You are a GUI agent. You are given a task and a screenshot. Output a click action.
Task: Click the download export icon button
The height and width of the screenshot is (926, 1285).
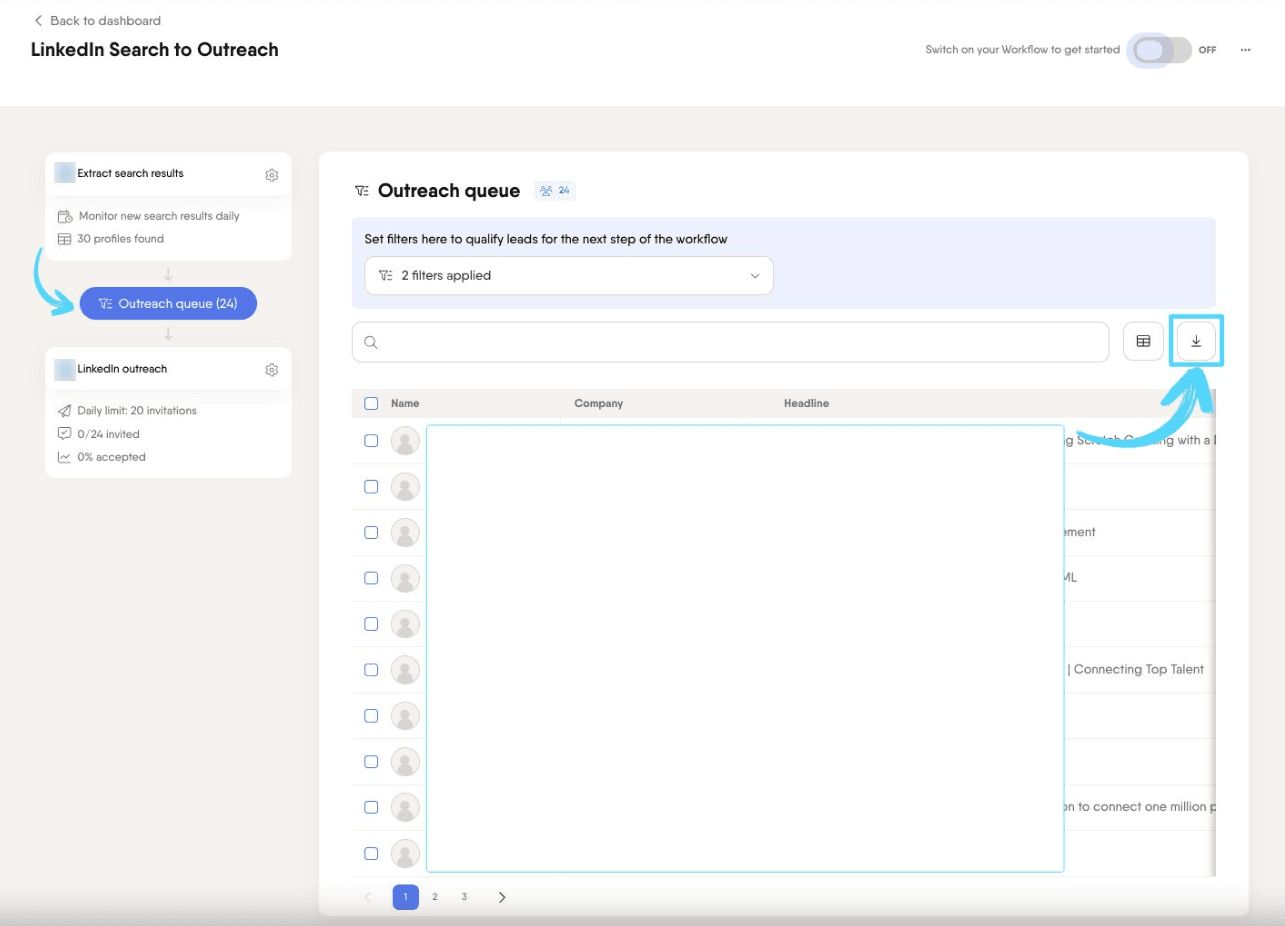coord(1196,342)
